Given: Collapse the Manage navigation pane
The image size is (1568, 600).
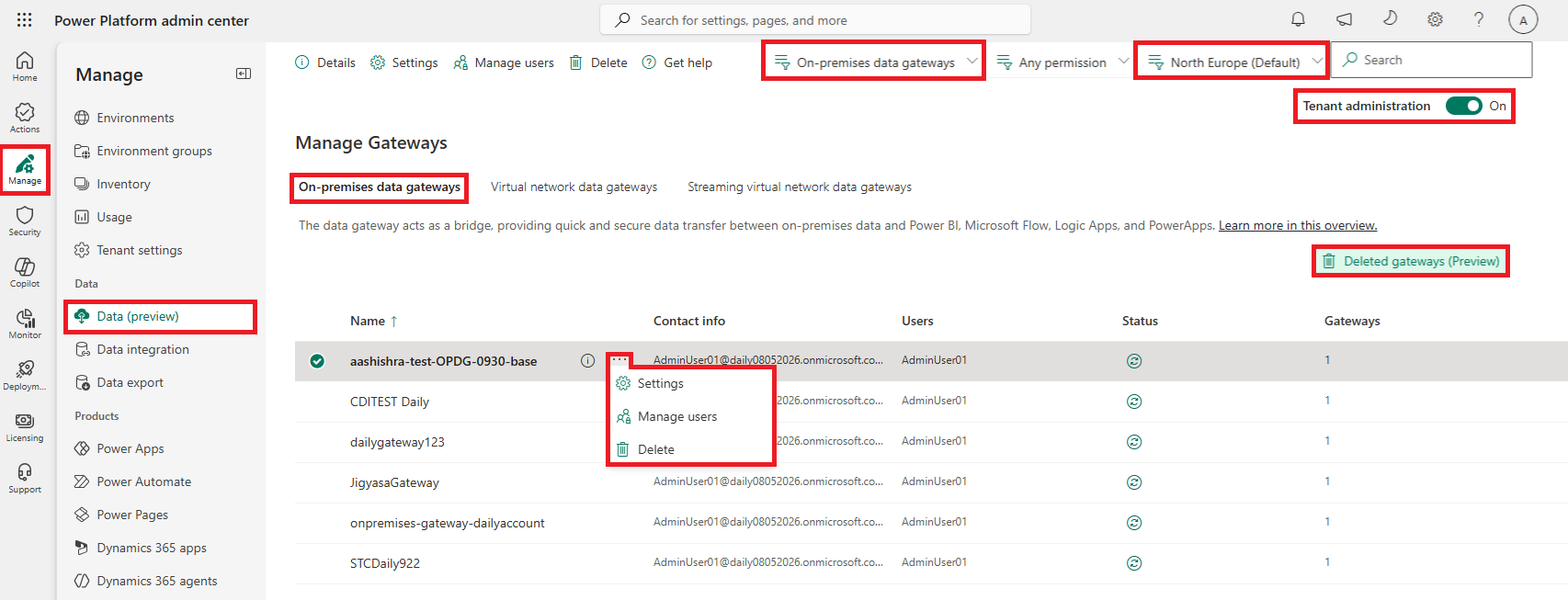Looking at the screenshot, I should [x=244, y=74].
